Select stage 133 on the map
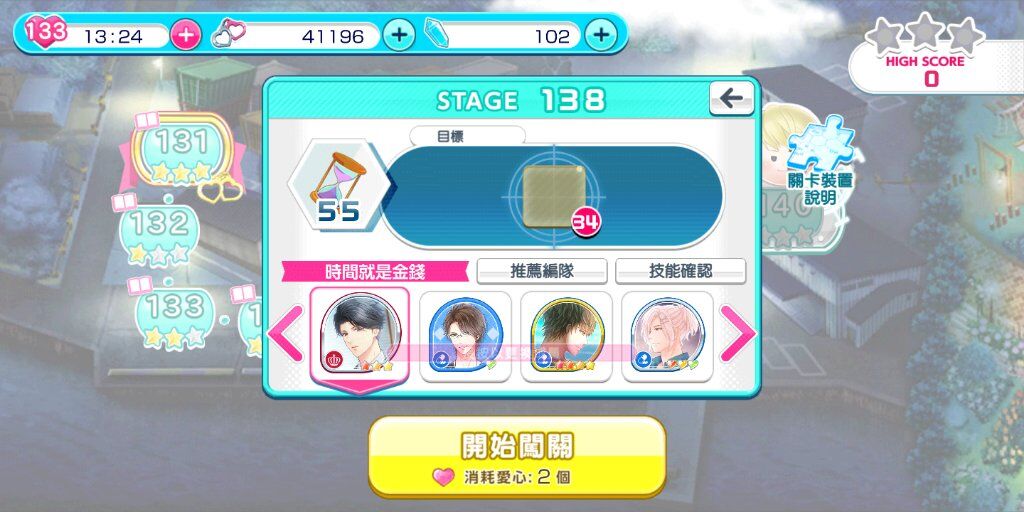This screenshot has height=512, width=1024. (x=174, y=317)
